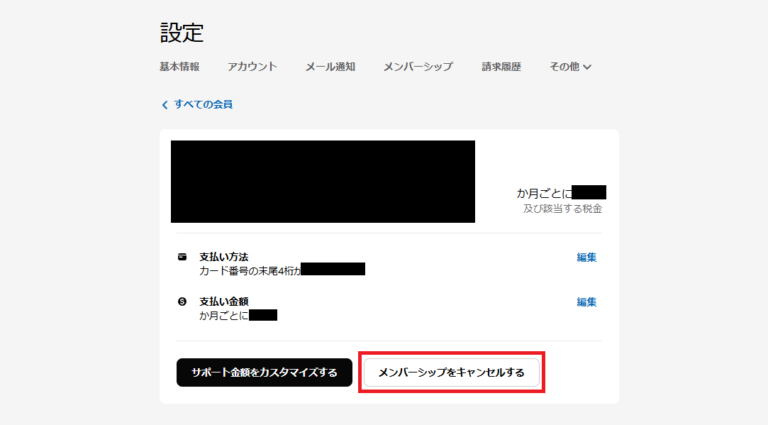Click メンバーシップをキャンセルする button
This screenshot has height=425, width=768.
pos(451,373)
